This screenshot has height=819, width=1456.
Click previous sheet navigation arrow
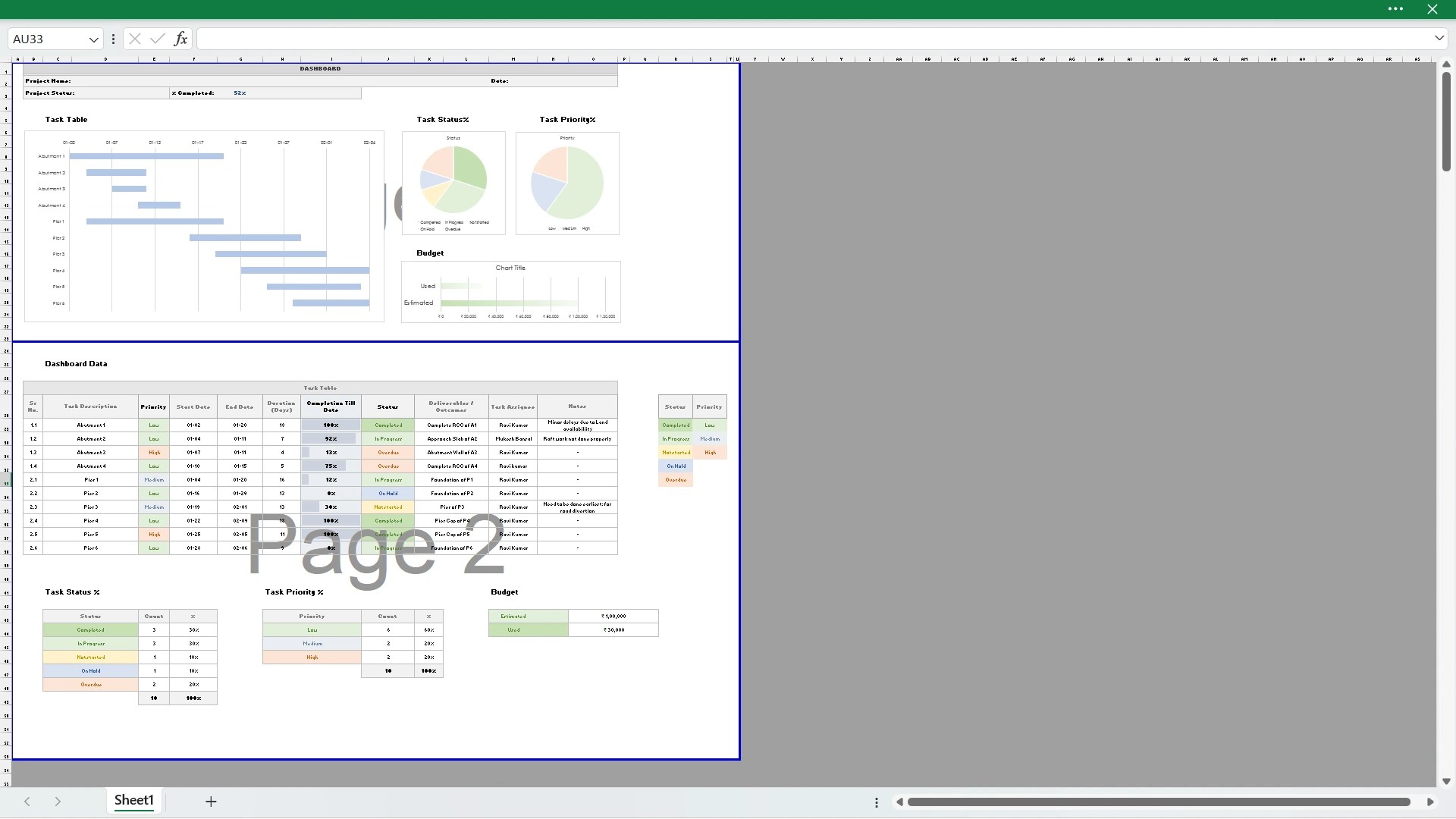point(27,802)
